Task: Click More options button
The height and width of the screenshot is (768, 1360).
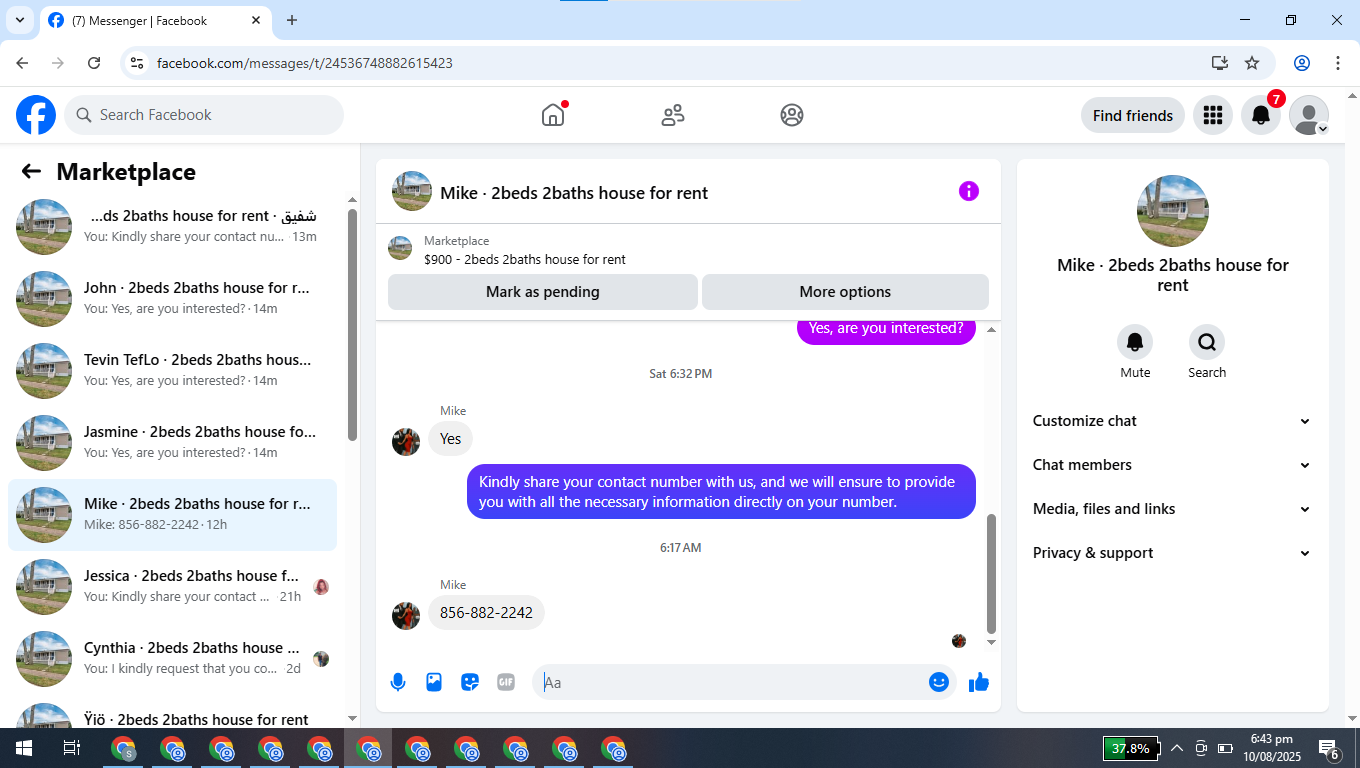Action: (x=845, y=292)
